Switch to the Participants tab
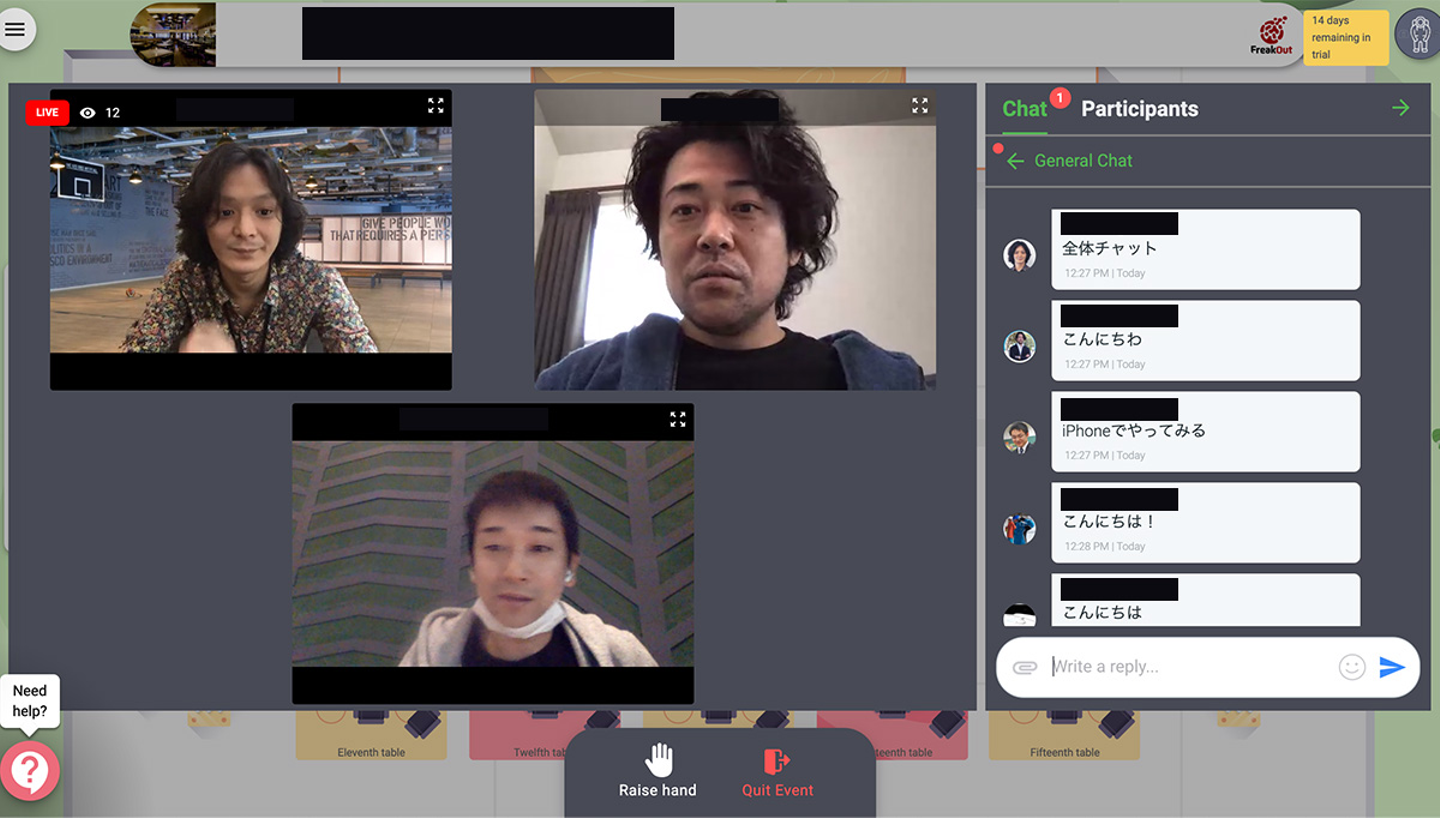Image resolution: width=1440 pixels, height=818 pixels. (1140, 109)
